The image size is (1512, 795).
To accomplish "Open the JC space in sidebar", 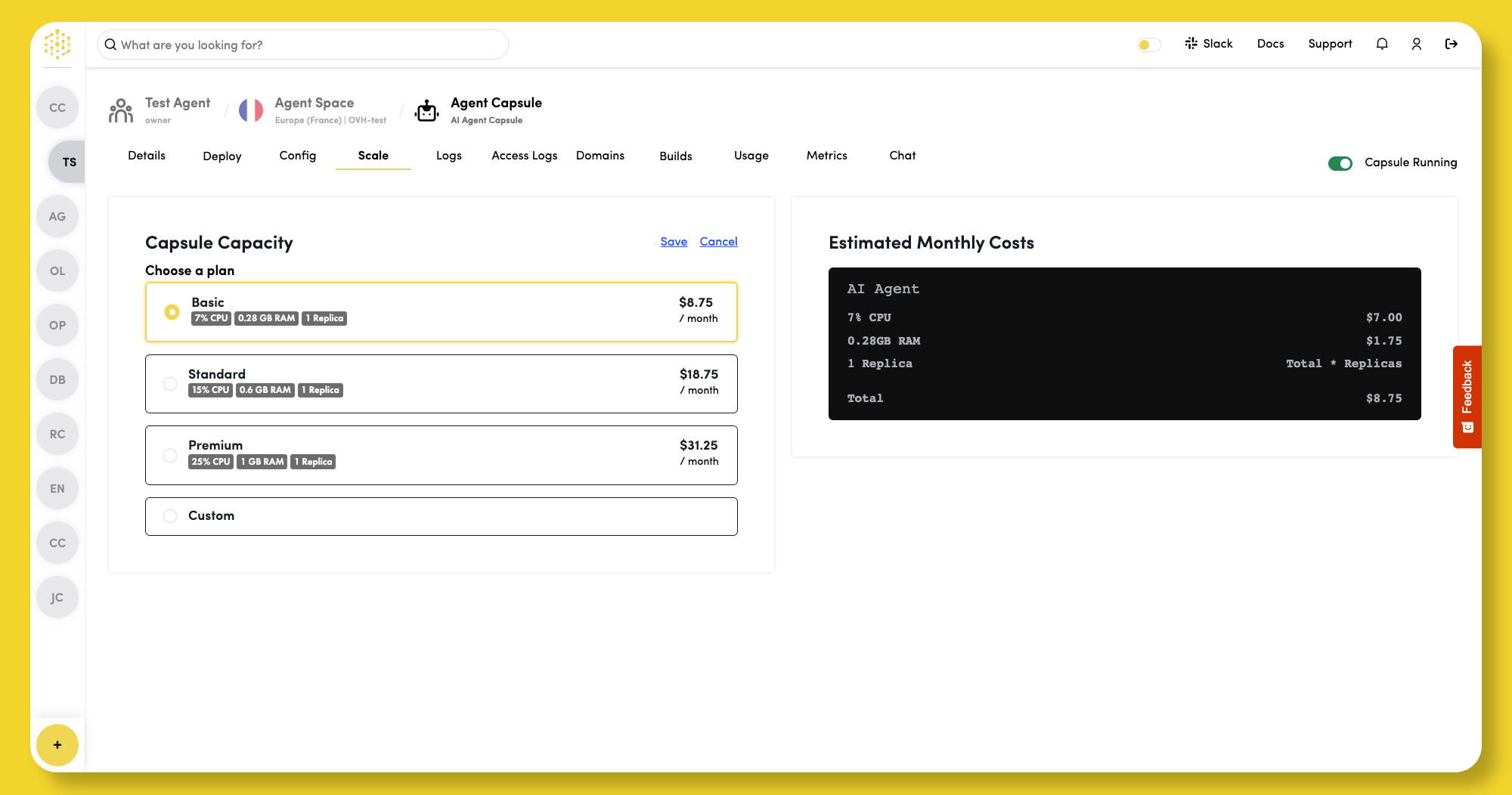I will coord(57,597).
